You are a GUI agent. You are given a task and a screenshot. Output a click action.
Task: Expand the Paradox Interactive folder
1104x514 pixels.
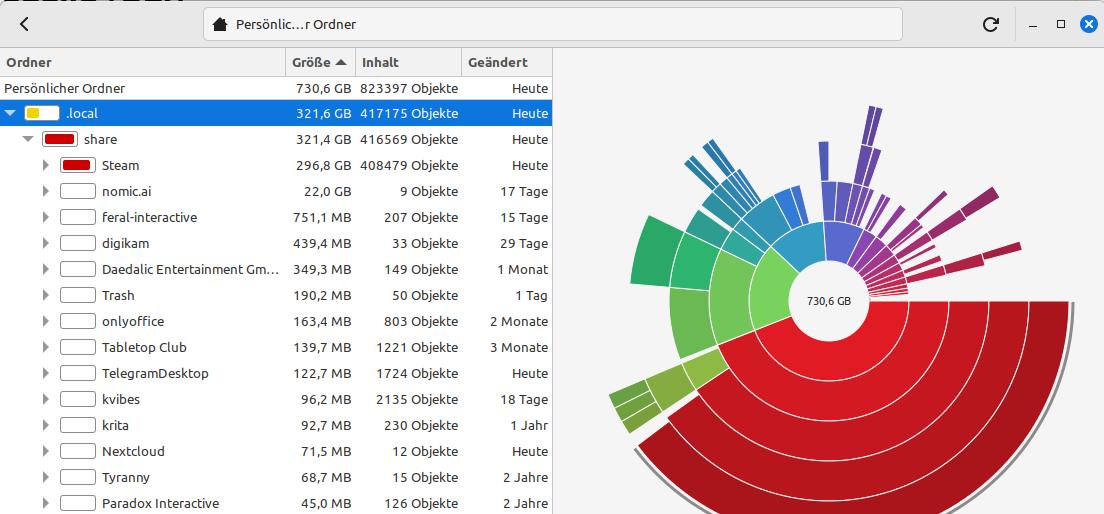pyautogui.click(x=46, y=504)
